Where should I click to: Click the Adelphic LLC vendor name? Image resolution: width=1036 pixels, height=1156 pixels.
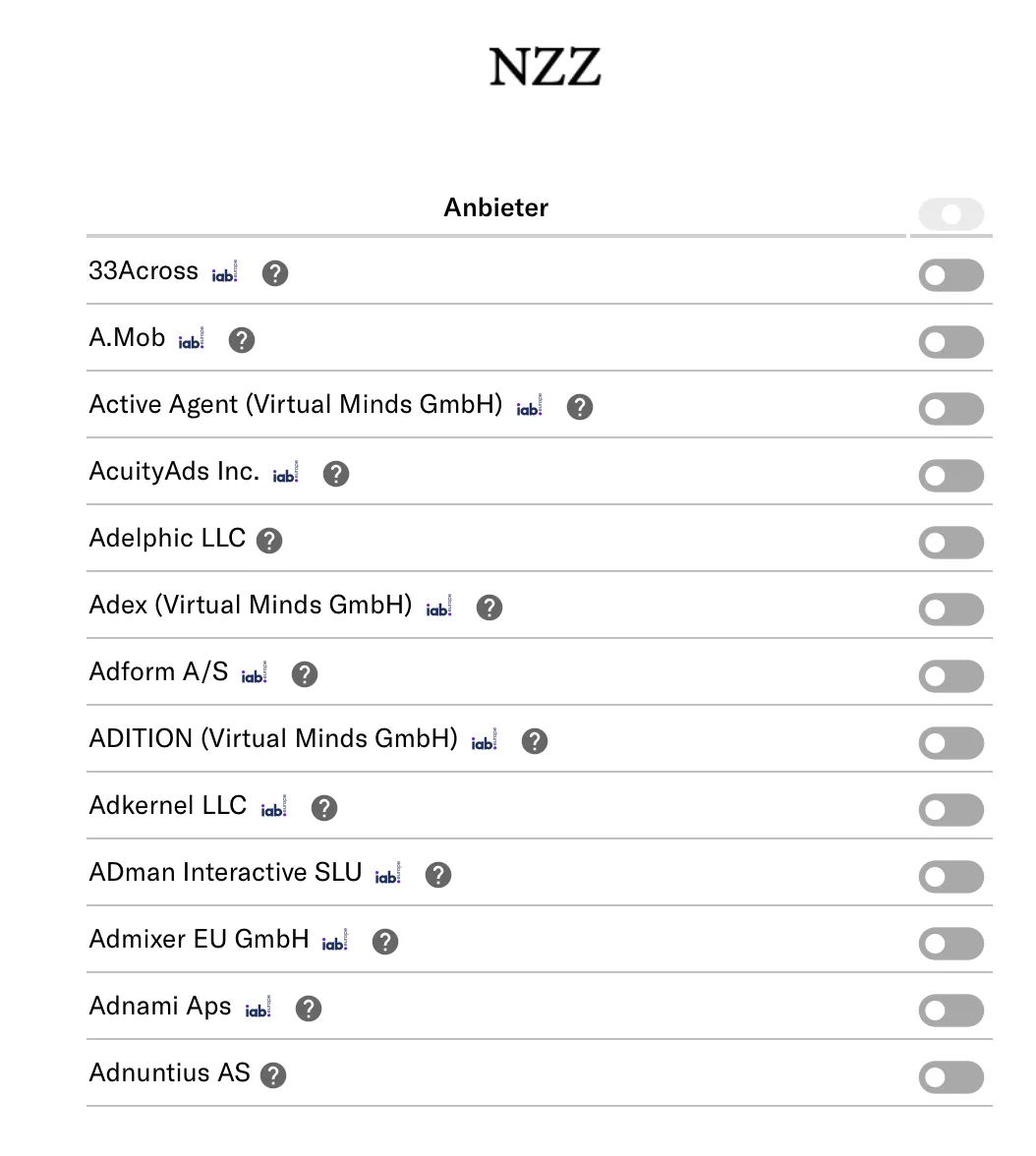pos(167,539)
